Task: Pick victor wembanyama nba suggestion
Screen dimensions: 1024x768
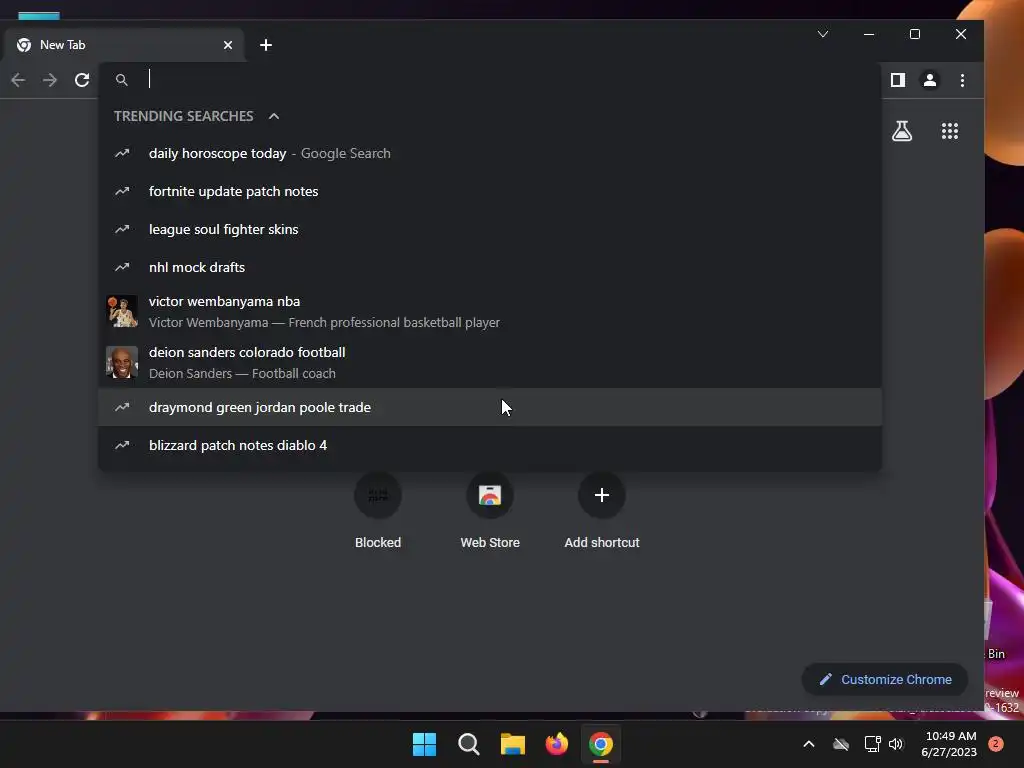Action: (490, 312)
